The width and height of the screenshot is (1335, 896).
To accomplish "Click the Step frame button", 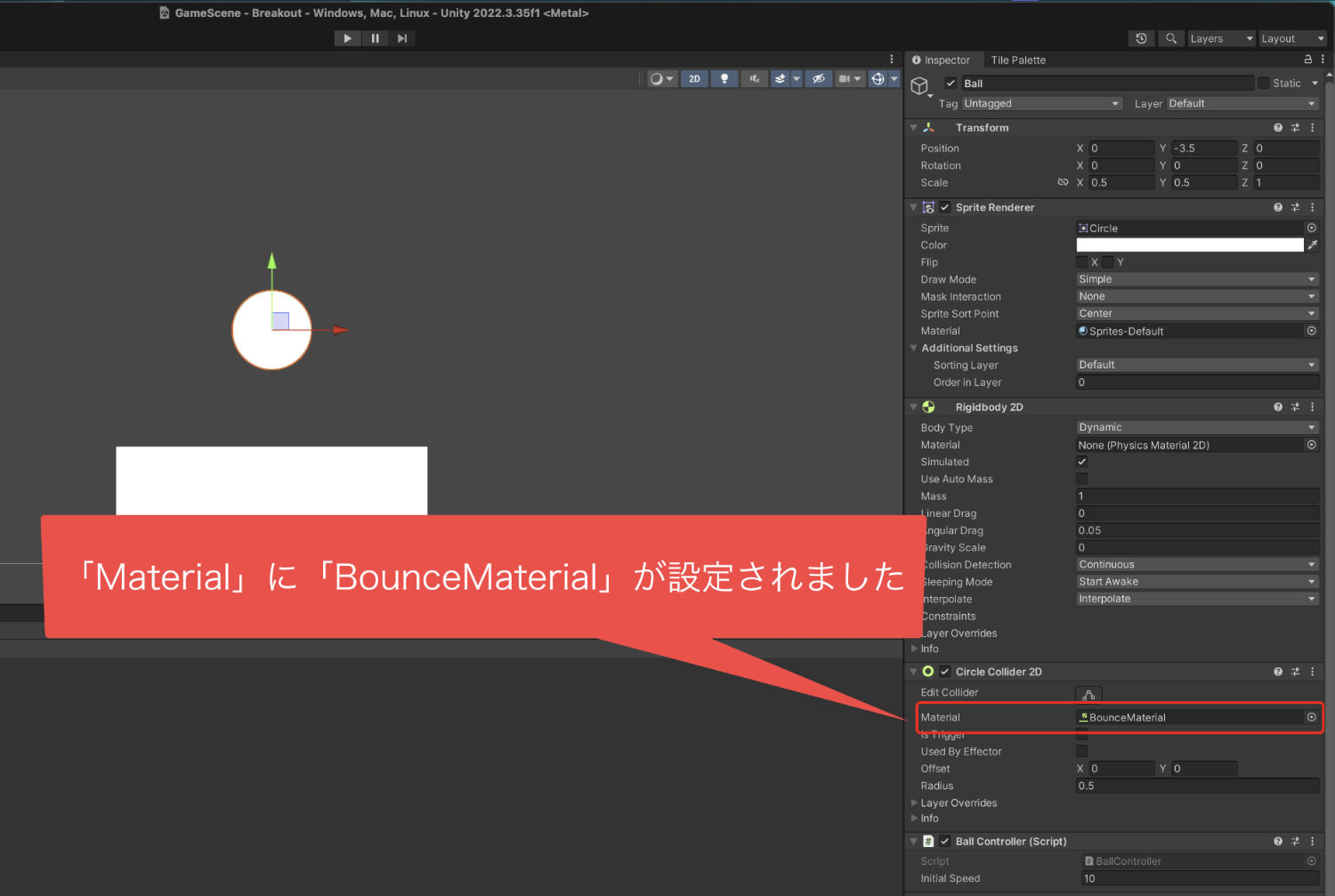I will click(402, 38).
